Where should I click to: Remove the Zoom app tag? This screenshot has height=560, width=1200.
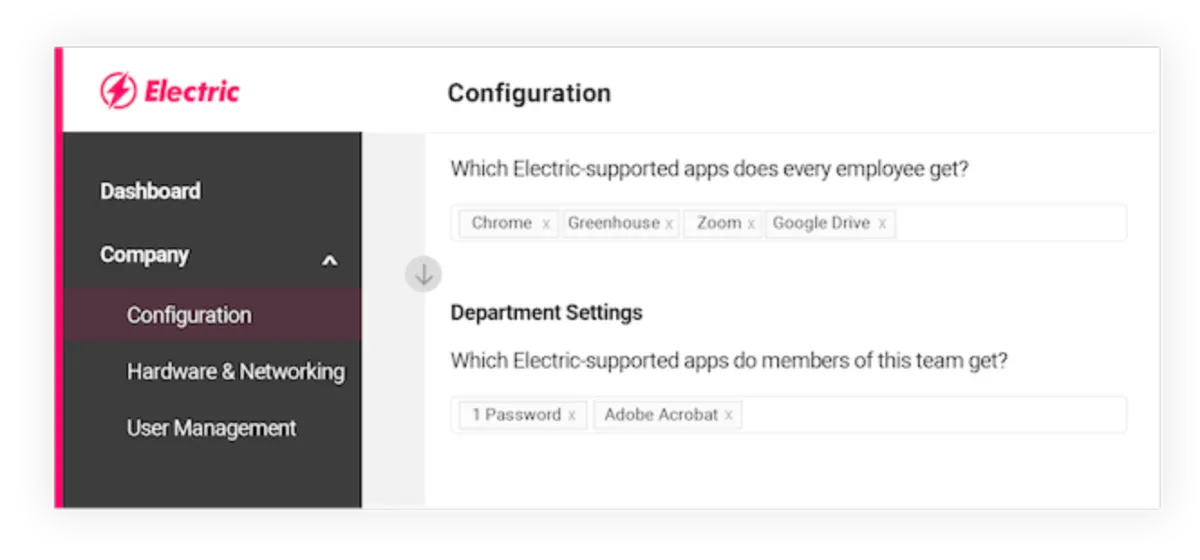pyautogui.click(x=751, y=224)
